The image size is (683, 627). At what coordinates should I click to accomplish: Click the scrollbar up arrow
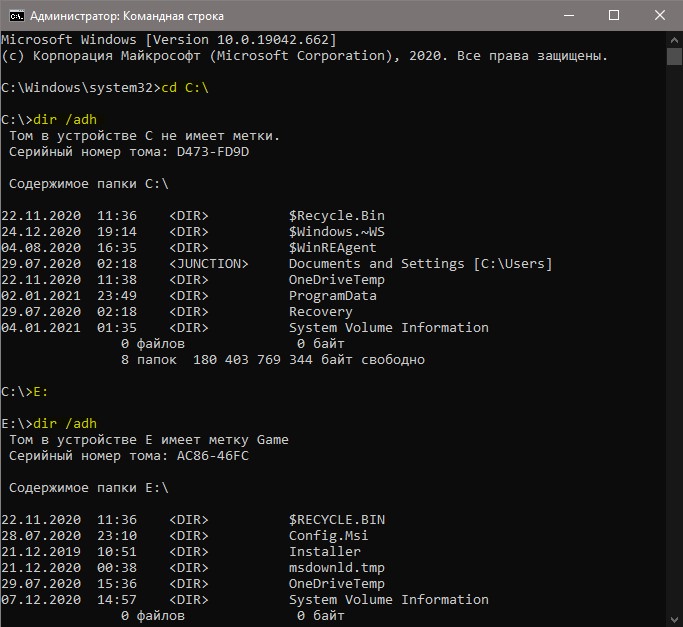click(674, 41)
